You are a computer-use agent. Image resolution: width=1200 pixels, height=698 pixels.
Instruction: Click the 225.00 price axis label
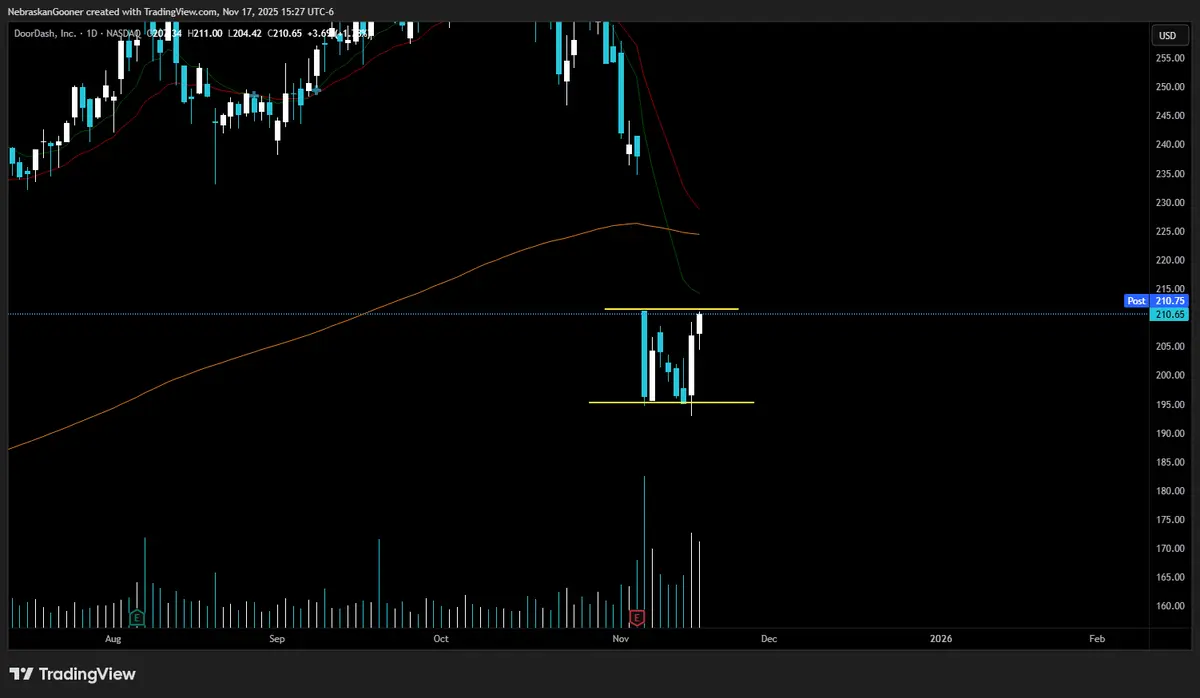(x=1170, y=231)
